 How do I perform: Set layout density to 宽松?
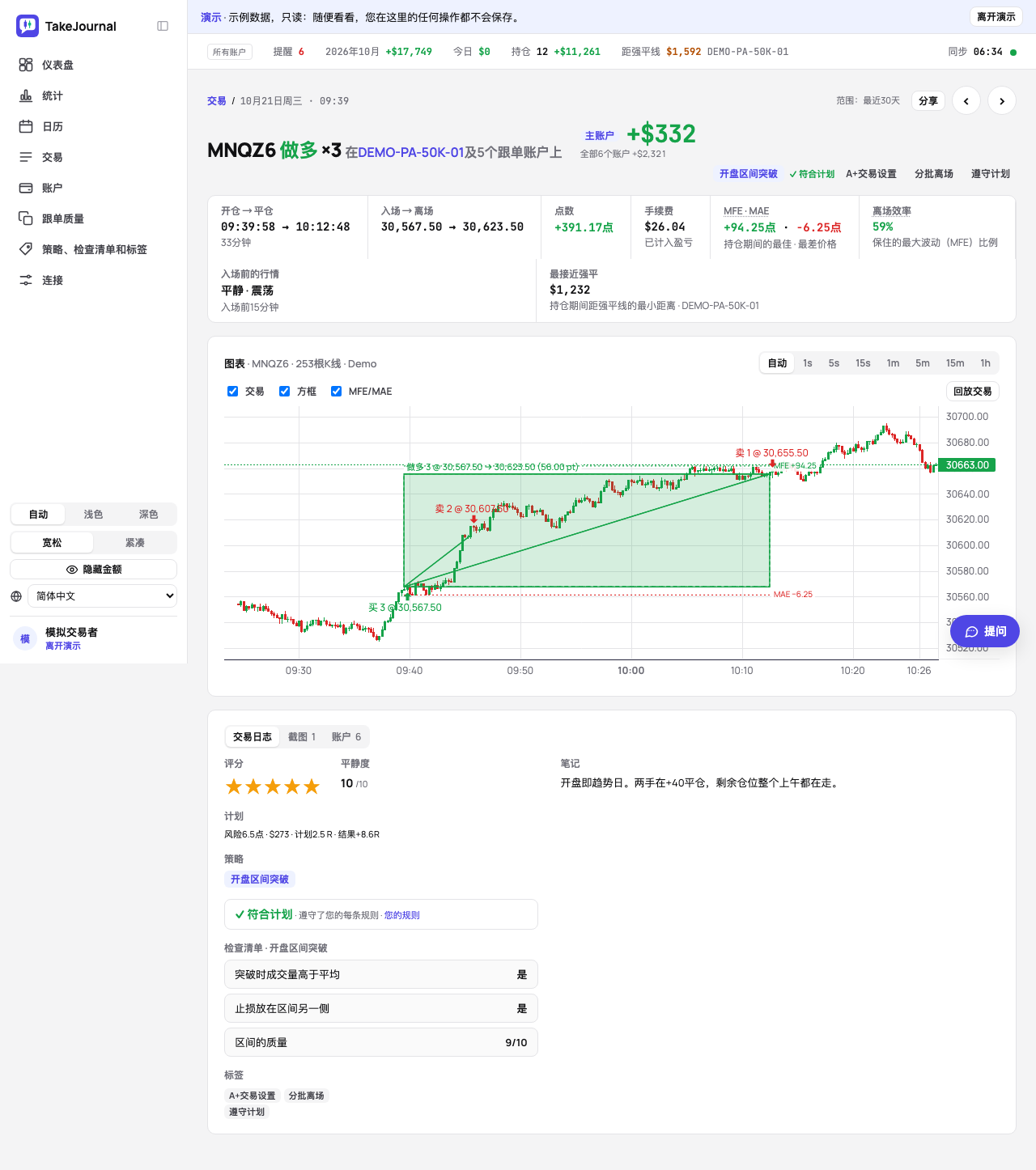coord(52,543)
